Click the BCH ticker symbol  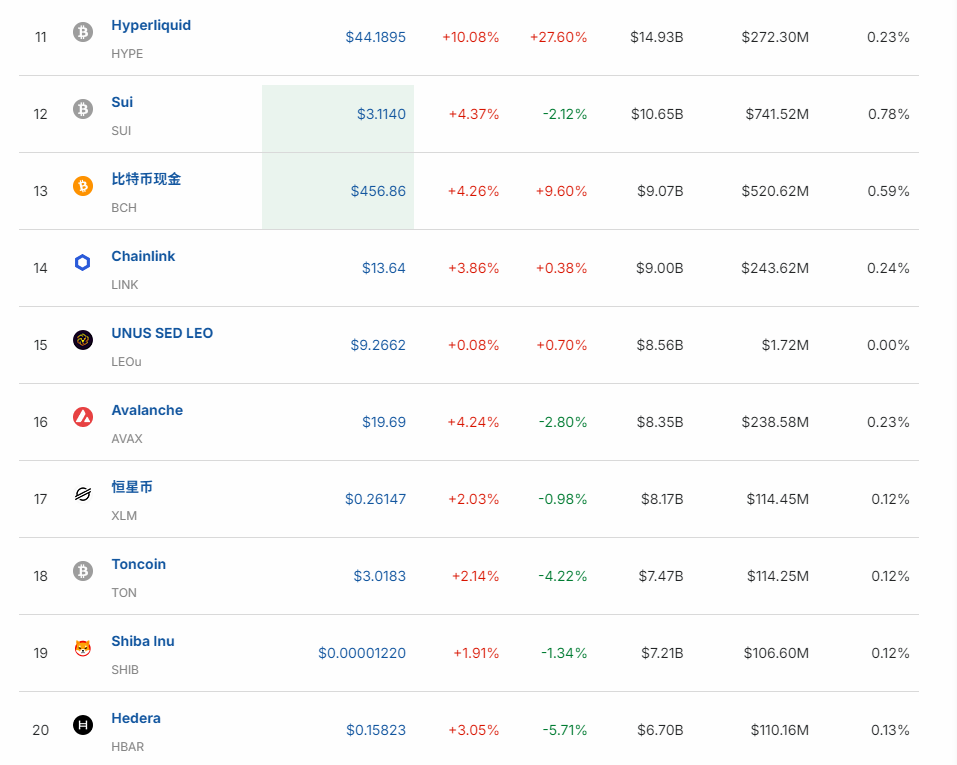pos(124,208)
